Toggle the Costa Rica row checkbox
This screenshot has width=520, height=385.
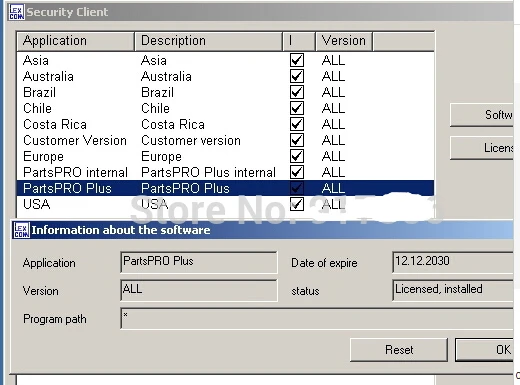click(297, 124)
